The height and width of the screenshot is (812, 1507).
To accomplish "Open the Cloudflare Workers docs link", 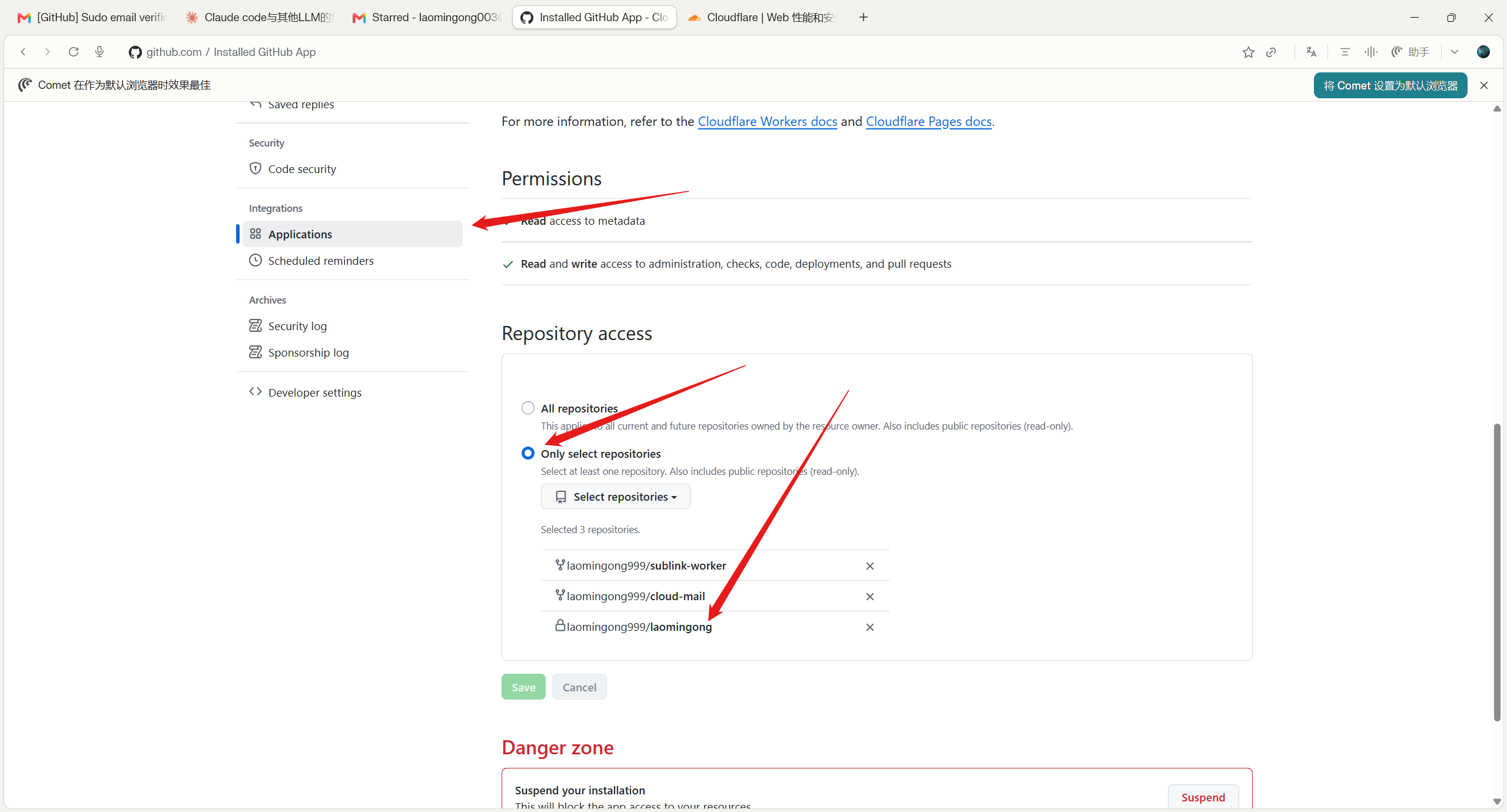I will 767,121.
